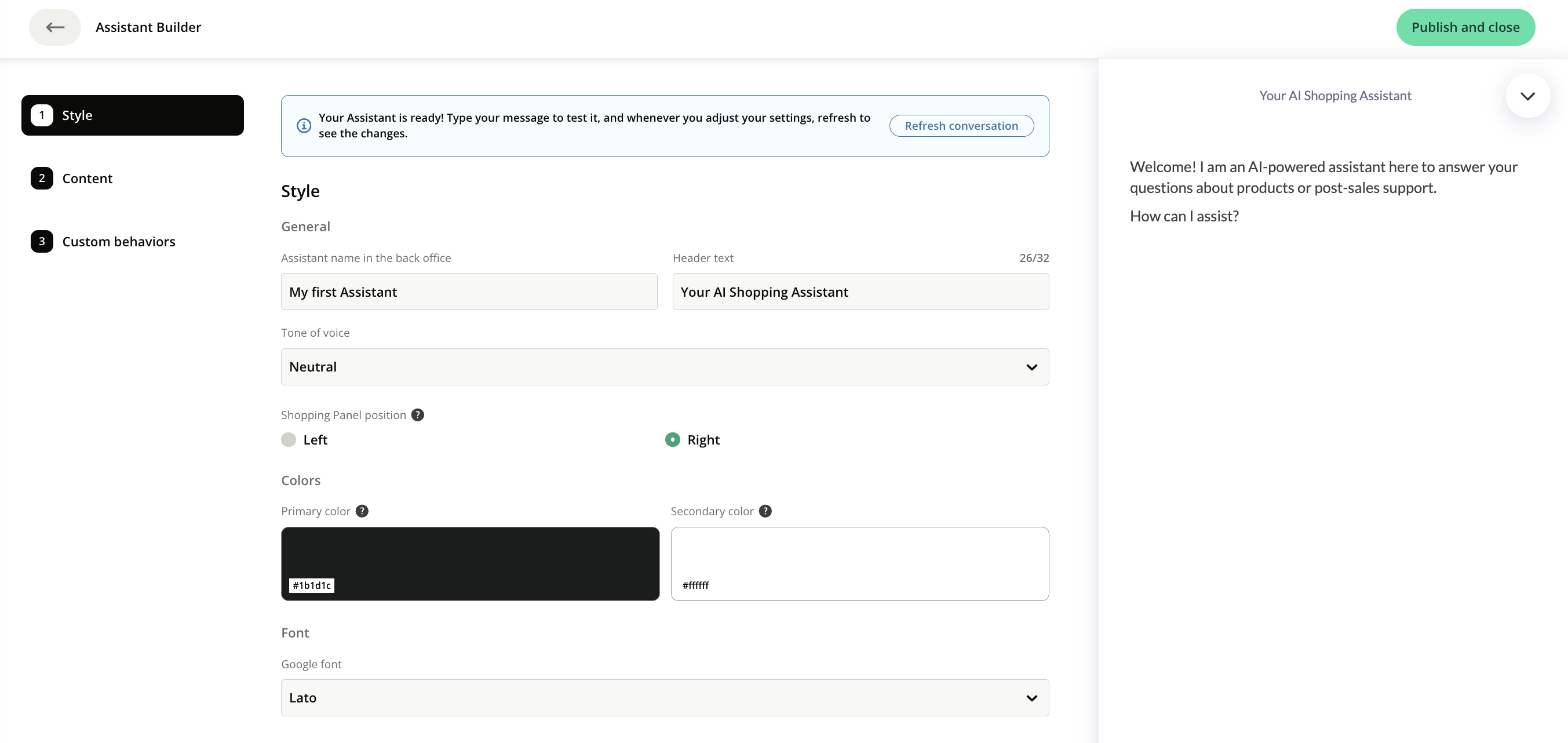1568x743 pixels.
Task: Switch to the Content step
Action: (x=87, y=179)
